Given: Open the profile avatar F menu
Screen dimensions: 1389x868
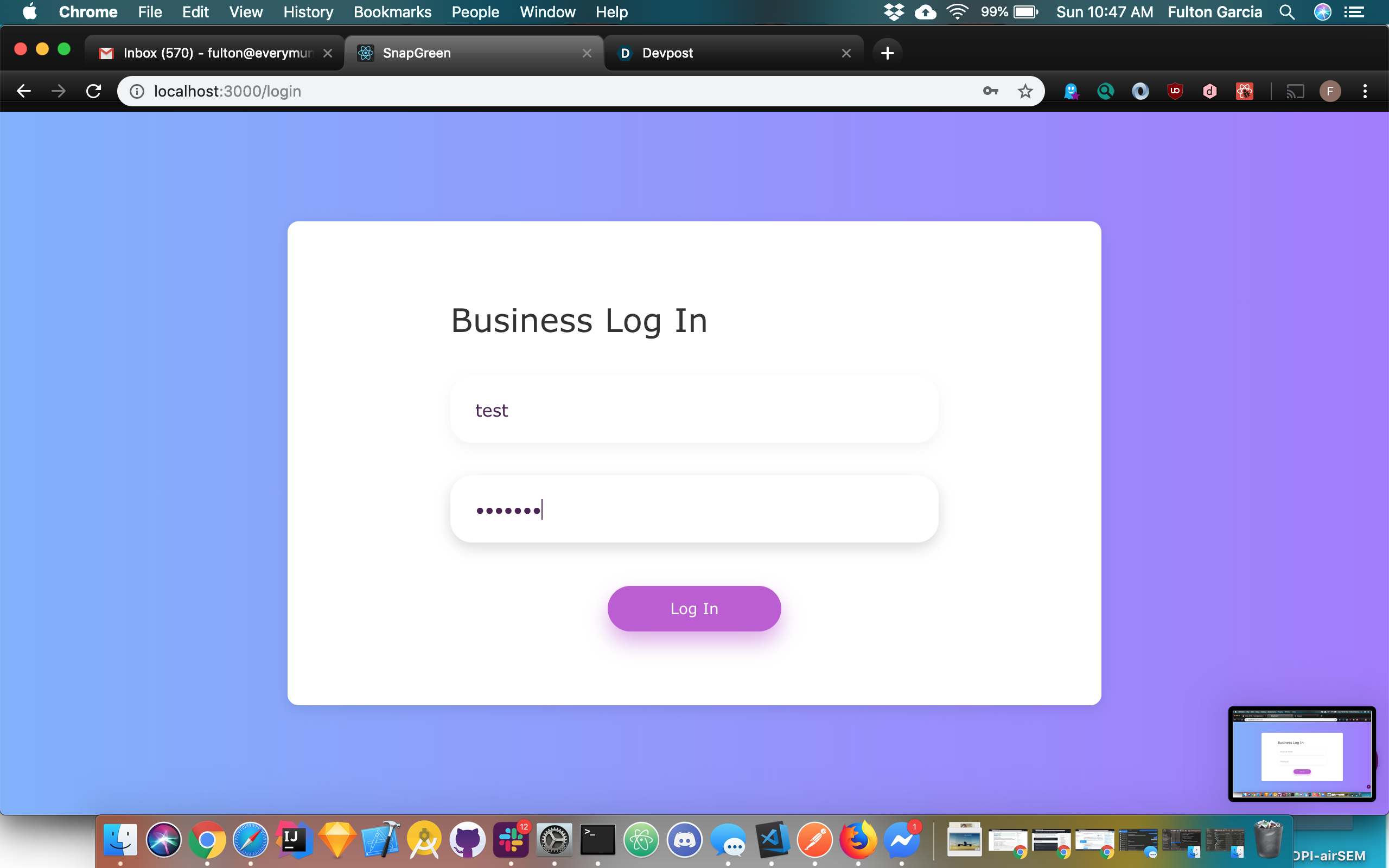Looking at the screenshot, I should click(1330, 91).
